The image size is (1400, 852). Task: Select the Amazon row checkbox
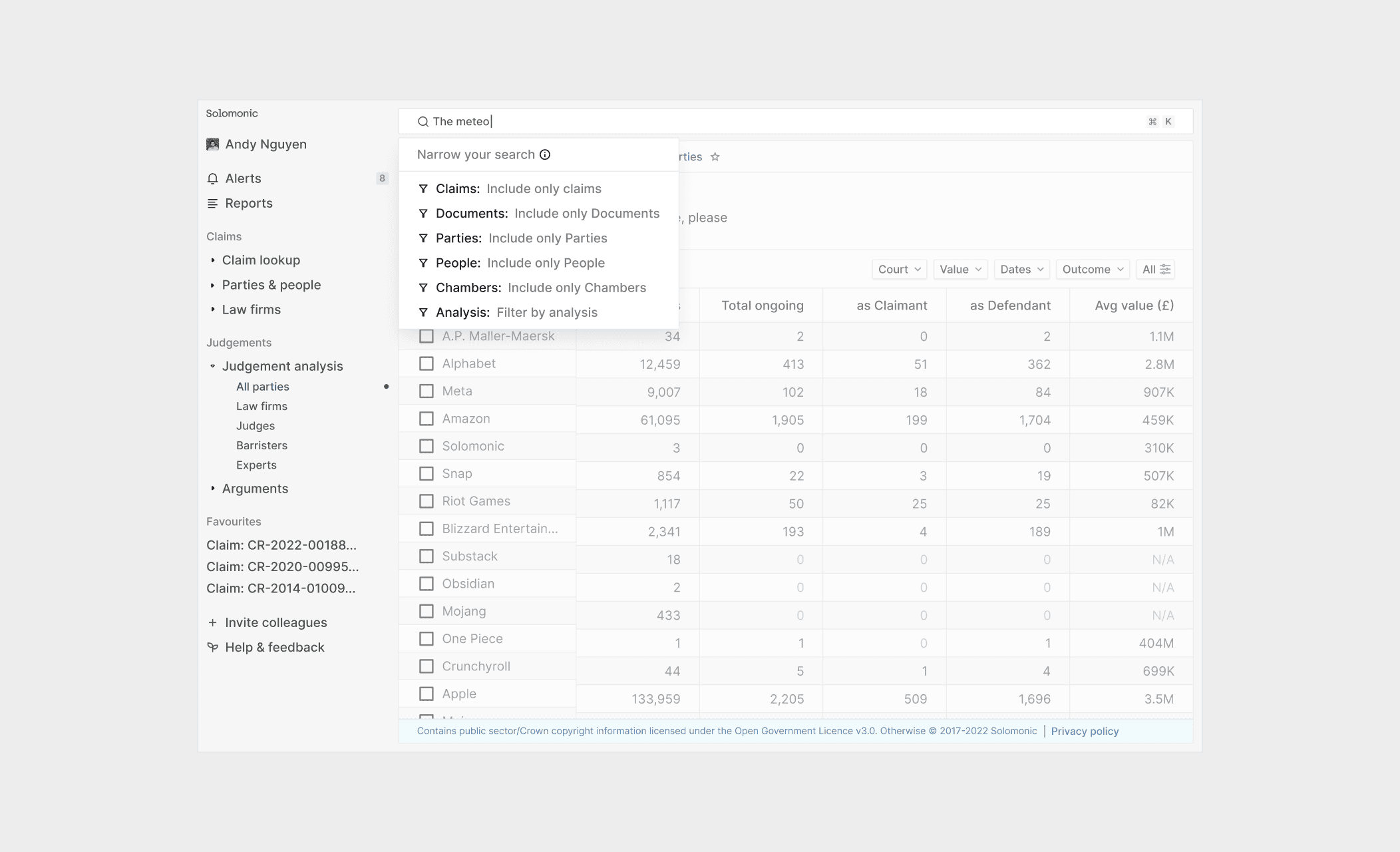427,419
